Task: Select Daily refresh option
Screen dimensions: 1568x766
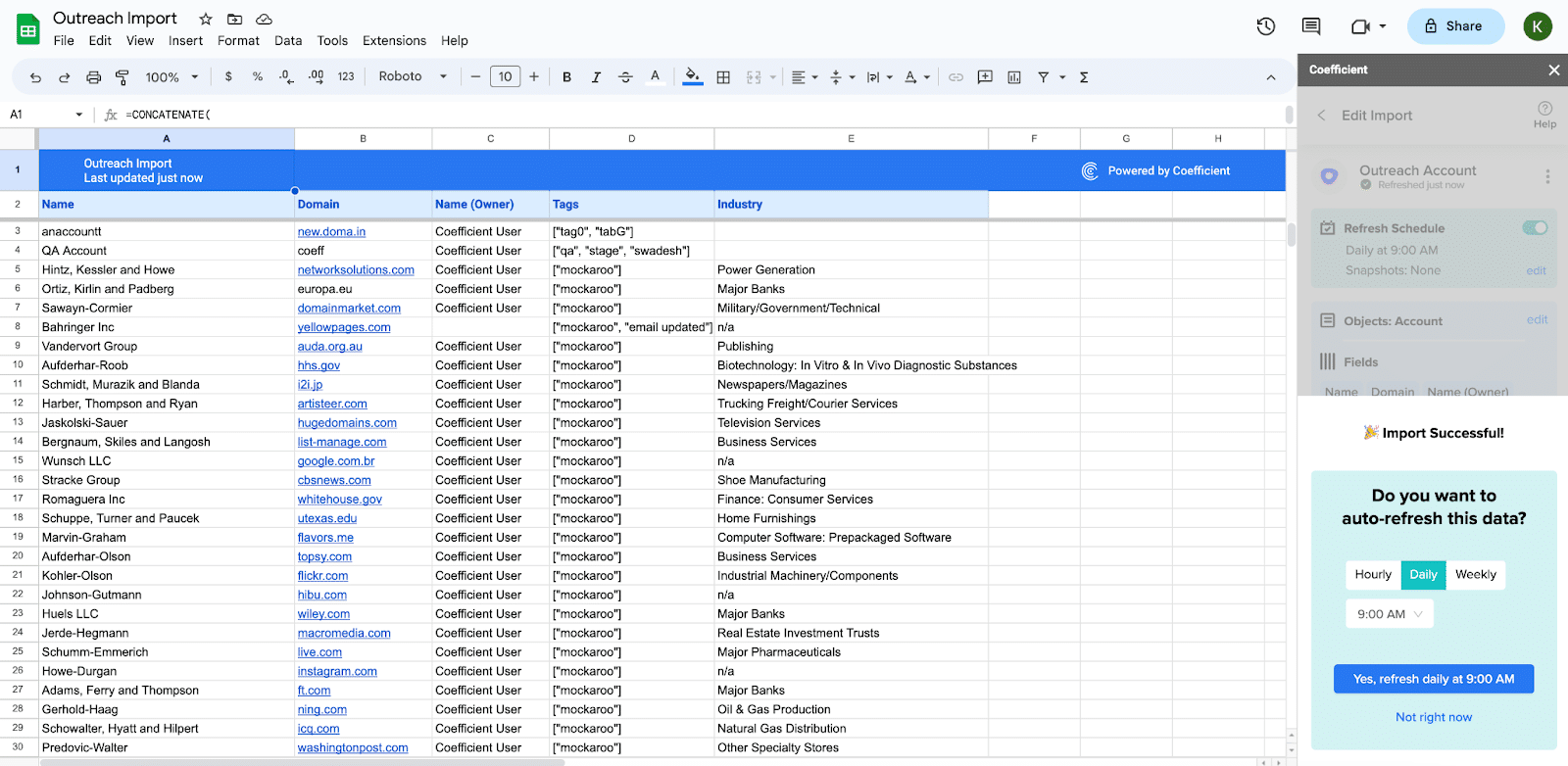Action: (1423, 575)
